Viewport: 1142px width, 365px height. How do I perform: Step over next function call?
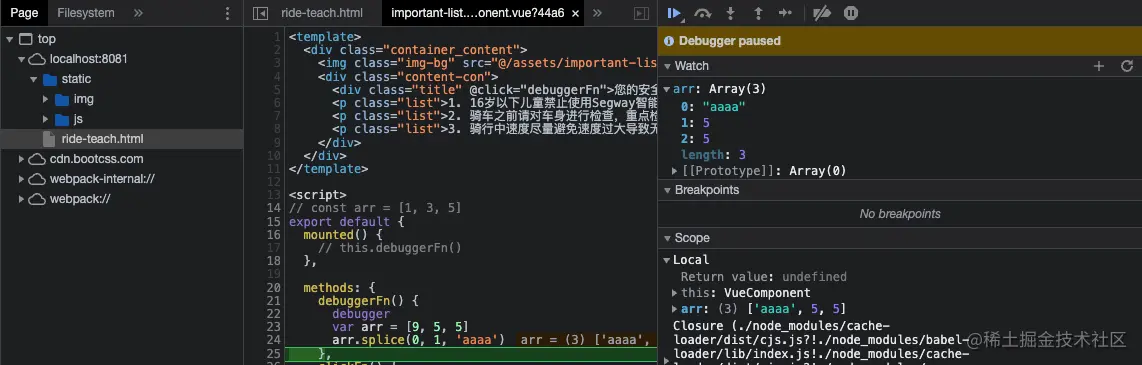[702, 13]
